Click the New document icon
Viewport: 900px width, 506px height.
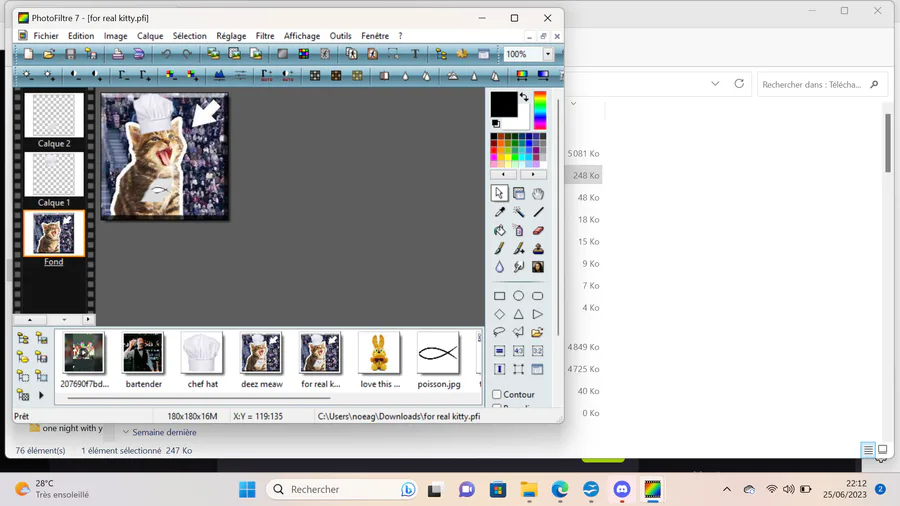click(x=28, y=54)
